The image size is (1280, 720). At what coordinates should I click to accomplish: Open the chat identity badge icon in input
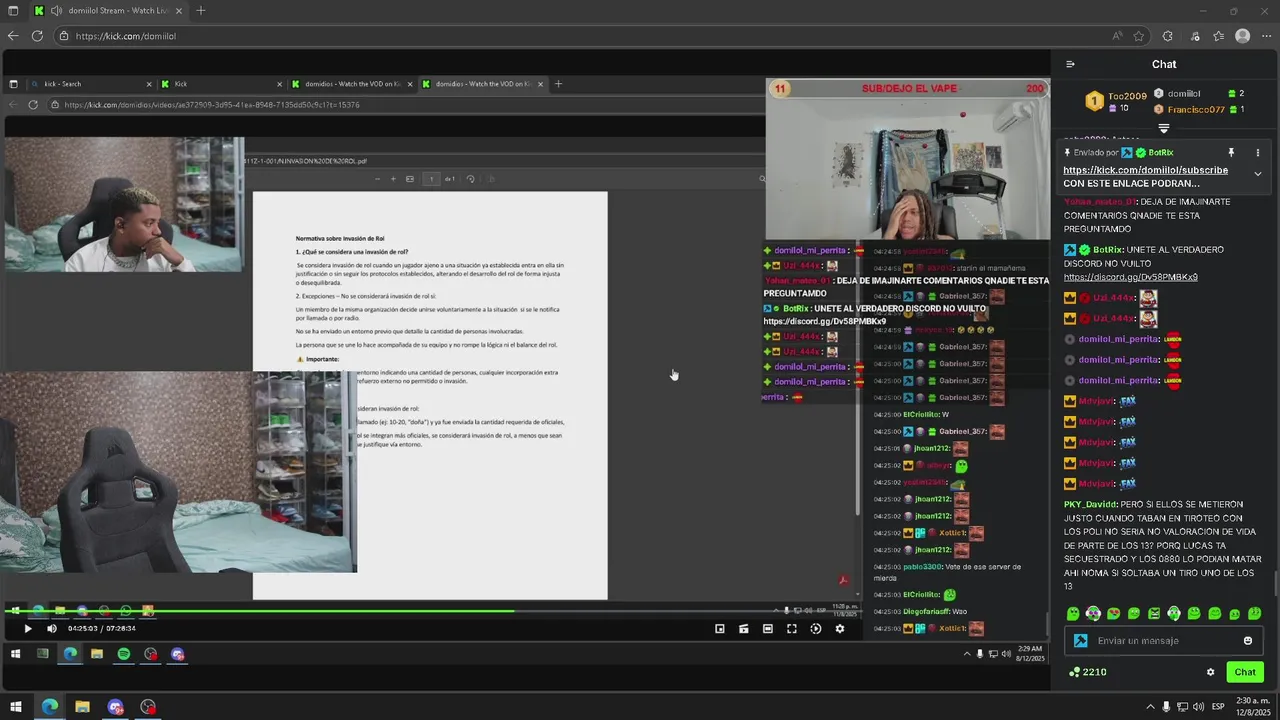(1080, 641)
